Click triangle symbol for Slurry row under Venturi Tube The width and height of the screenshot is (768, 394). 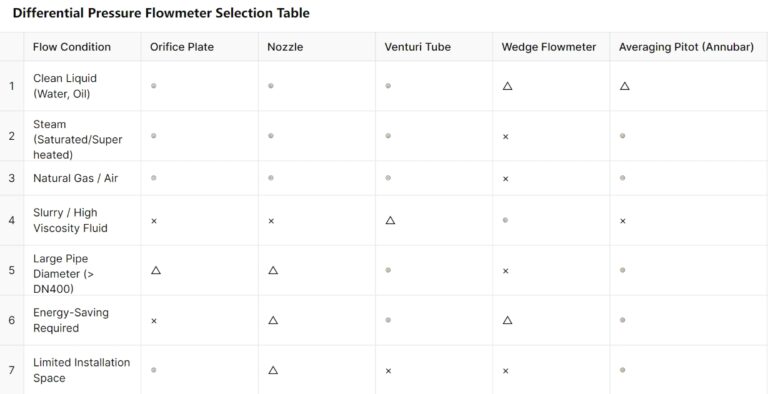tap(390, 221)
